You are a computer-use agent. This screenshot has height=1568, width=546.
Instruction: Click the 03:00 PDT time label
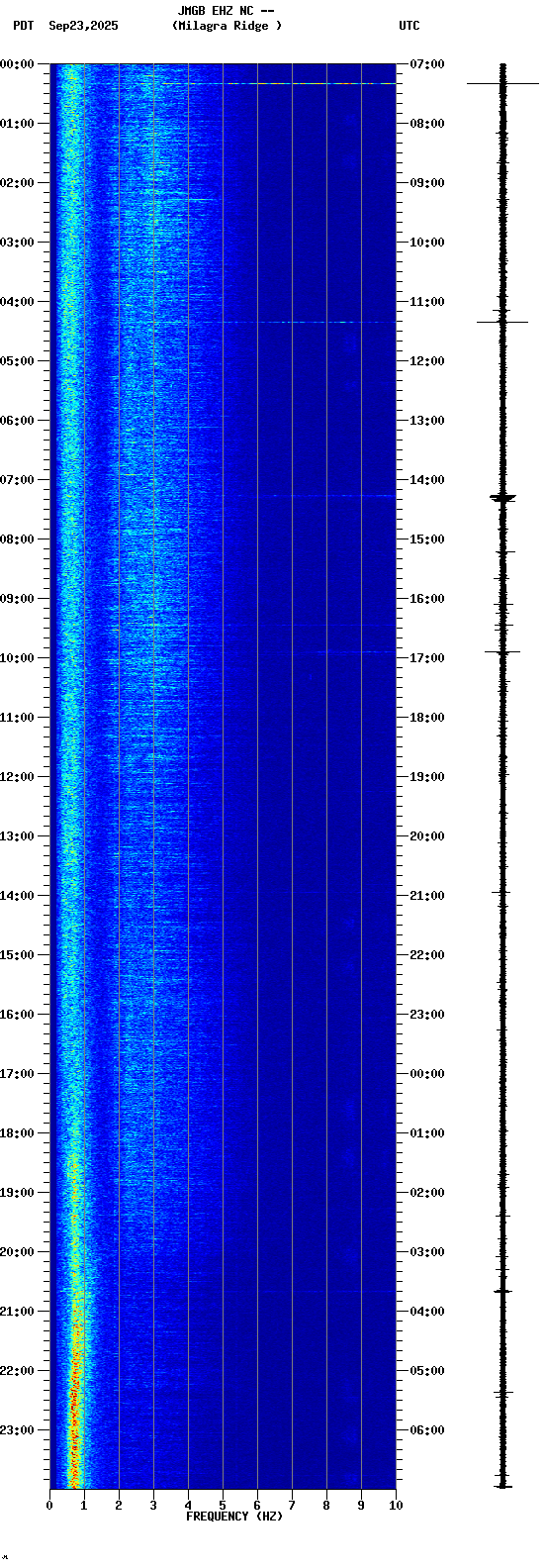17,243
